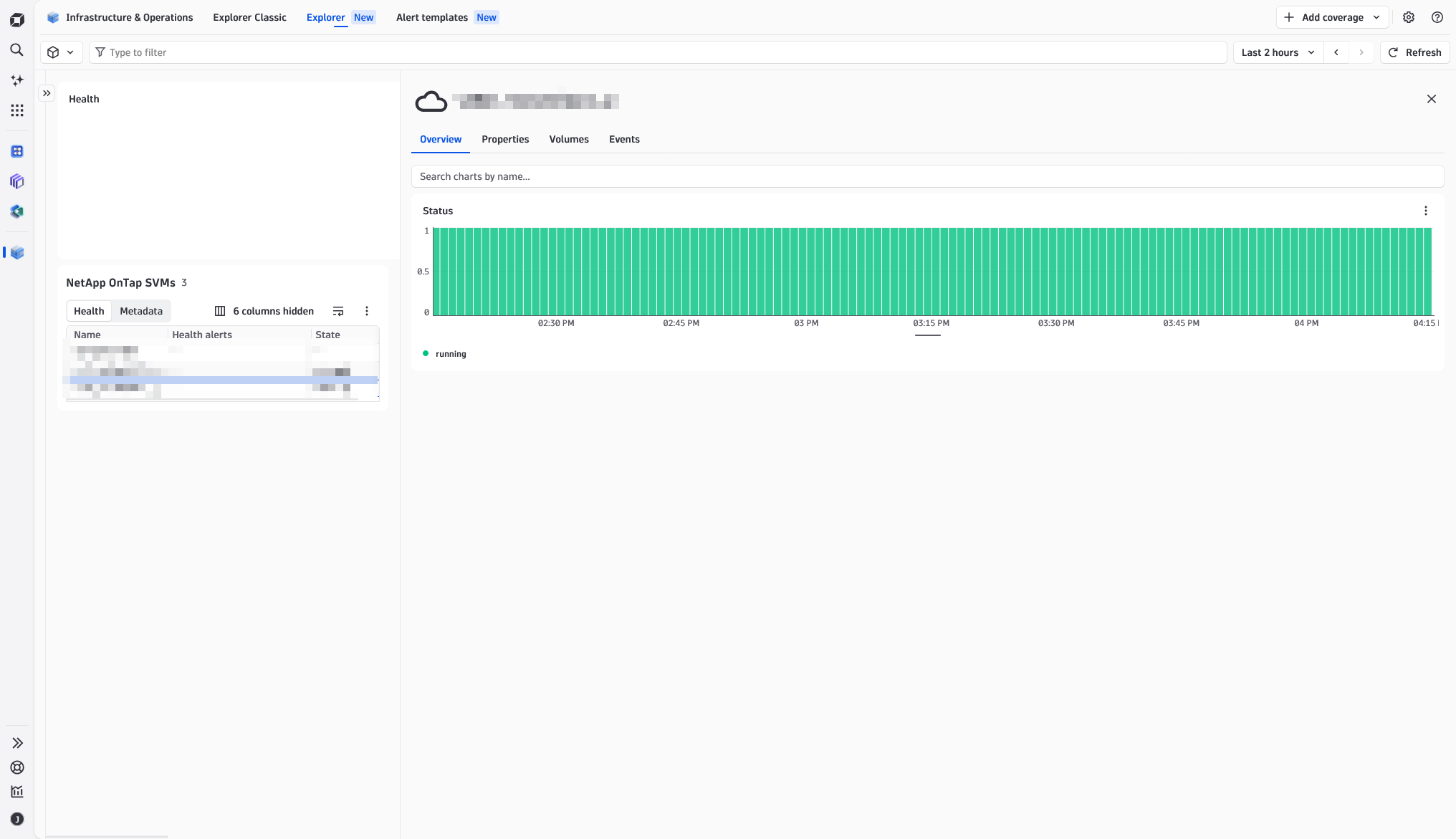1456x839 pixels.
Task: Click the NetApp OnTap SVMs heading
Action: pos(120,282)
